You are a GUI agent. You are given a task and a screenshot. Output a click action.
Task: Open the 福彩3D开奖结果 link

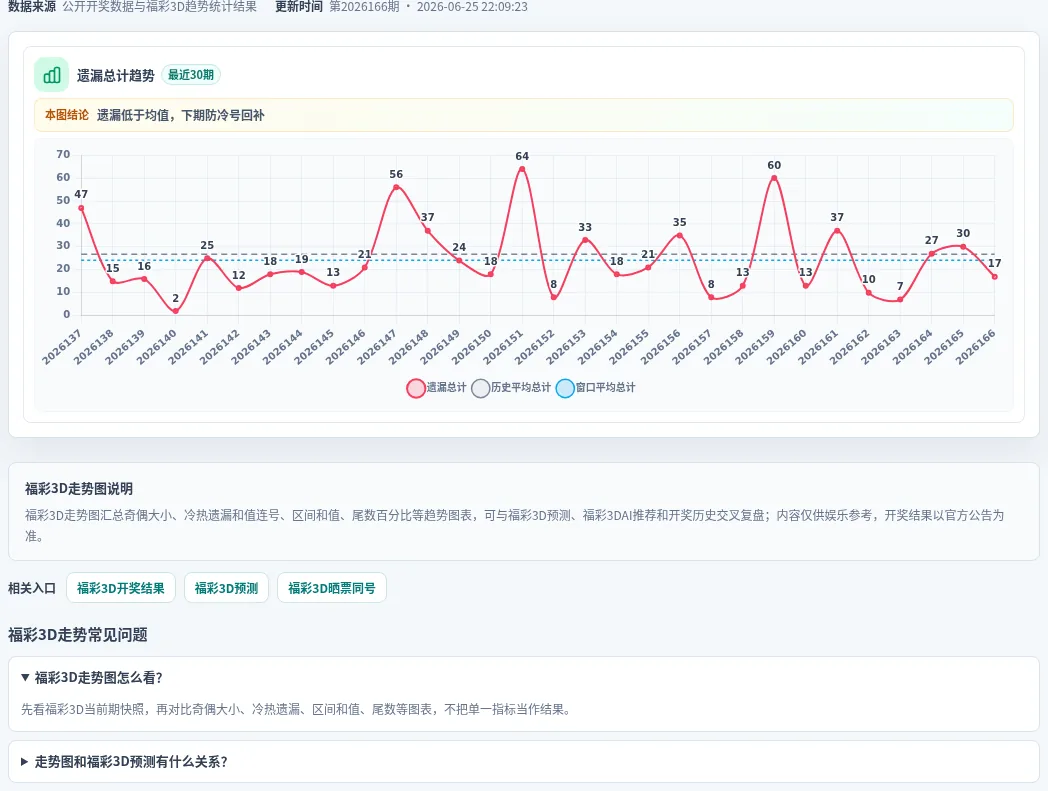pos(121,588)
